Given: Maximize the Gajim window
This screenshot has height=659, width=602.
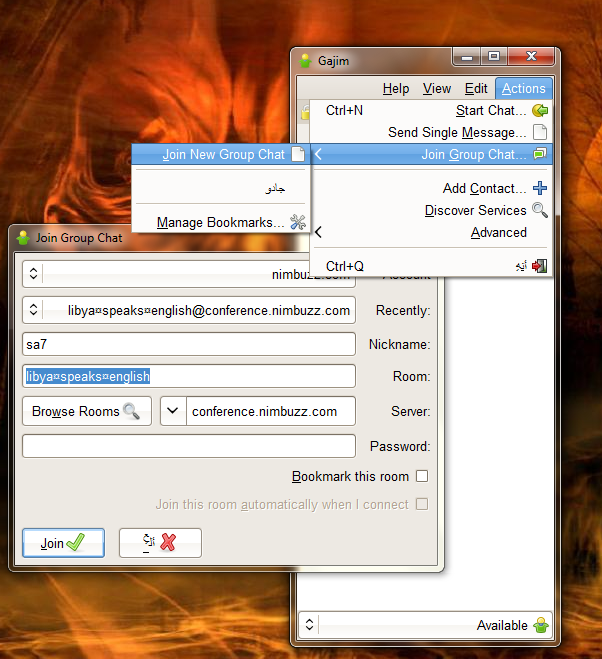Looking at the screenshot, I should (x=494, y=57).
